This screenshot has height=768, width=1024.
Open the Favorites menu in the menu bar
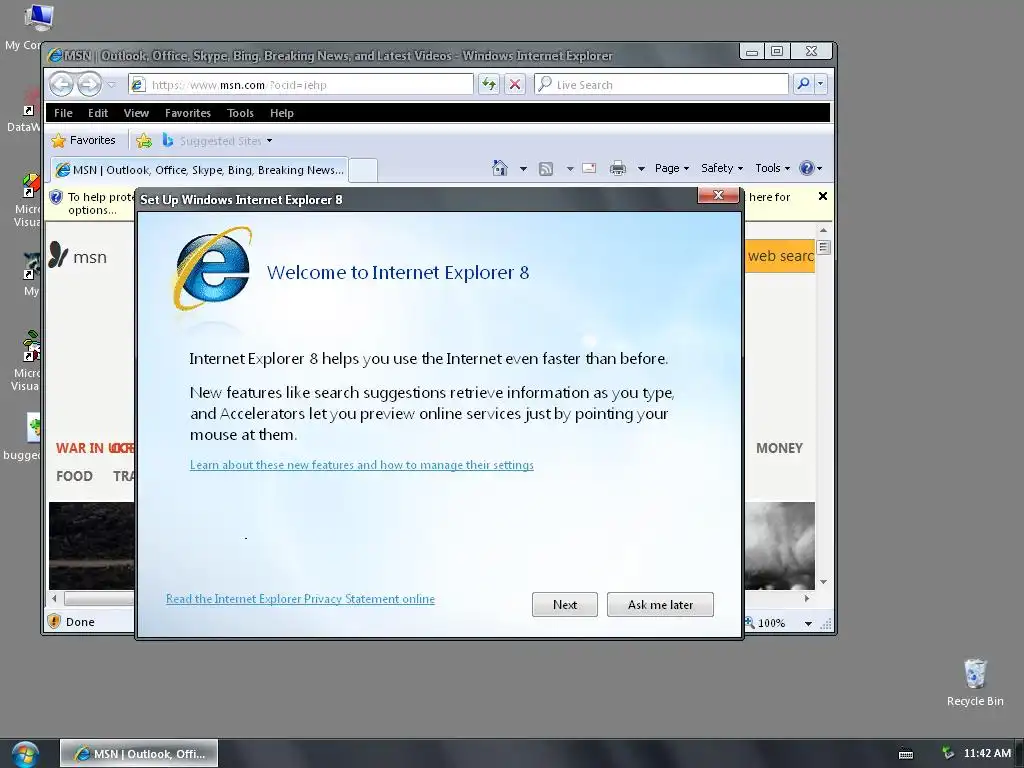tap(188, 113)
